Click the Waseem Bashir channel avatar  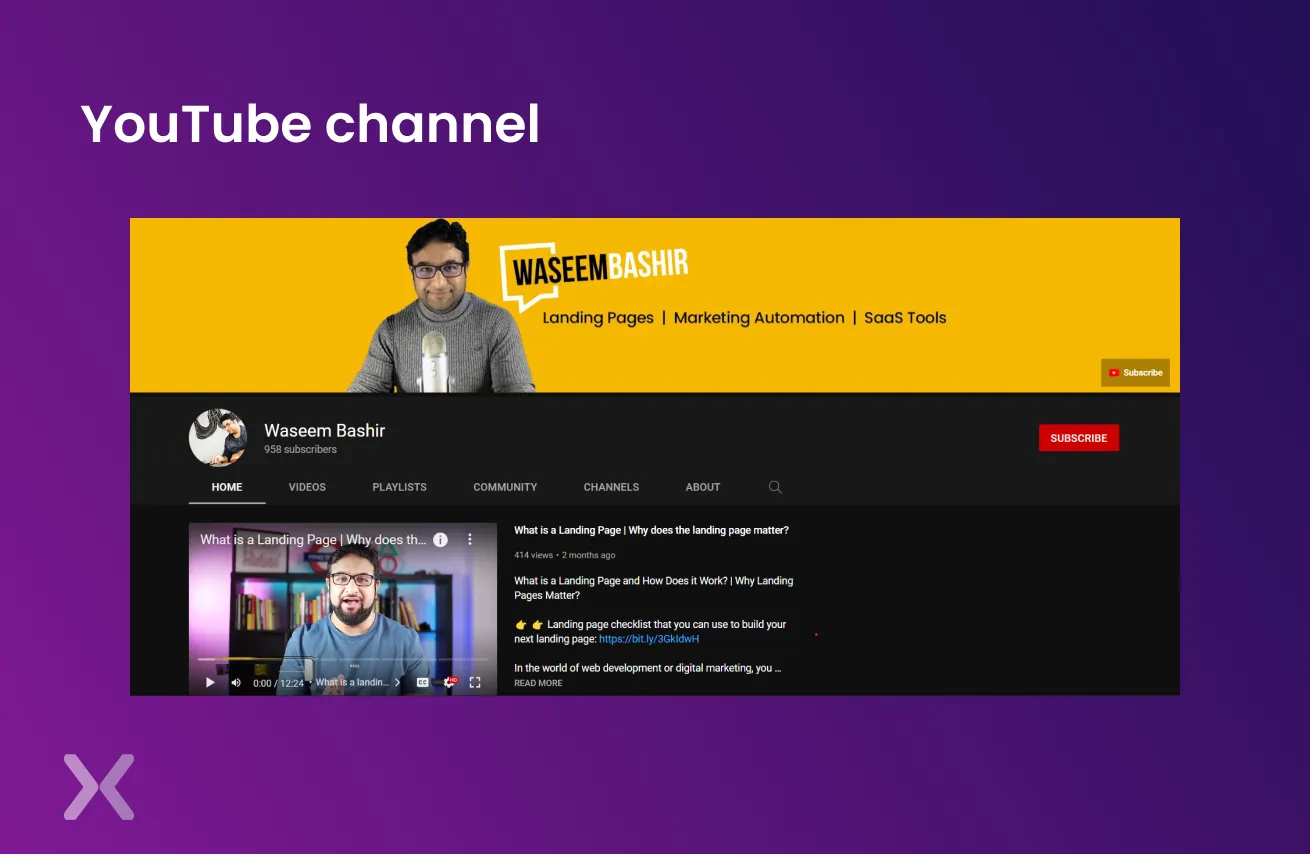click(x=217, y=438)
